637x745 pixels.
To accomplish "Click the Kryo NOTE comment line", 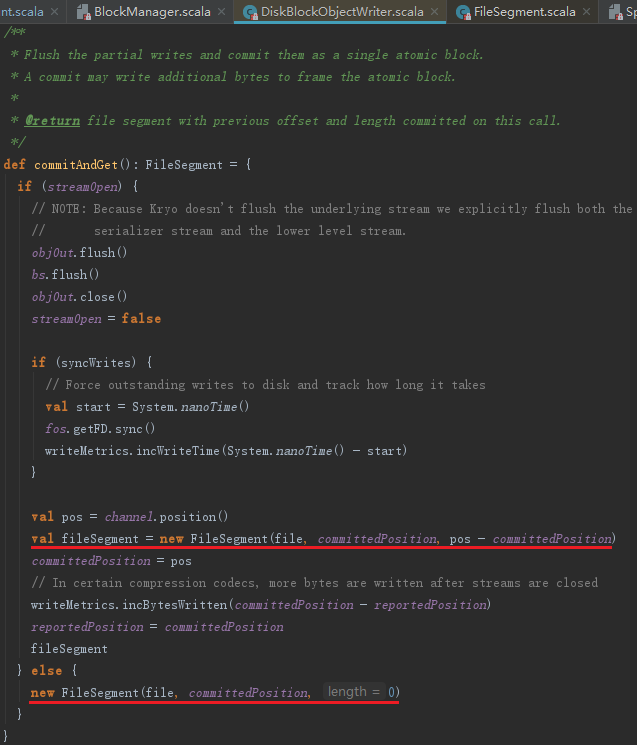I will click(332, 209).
